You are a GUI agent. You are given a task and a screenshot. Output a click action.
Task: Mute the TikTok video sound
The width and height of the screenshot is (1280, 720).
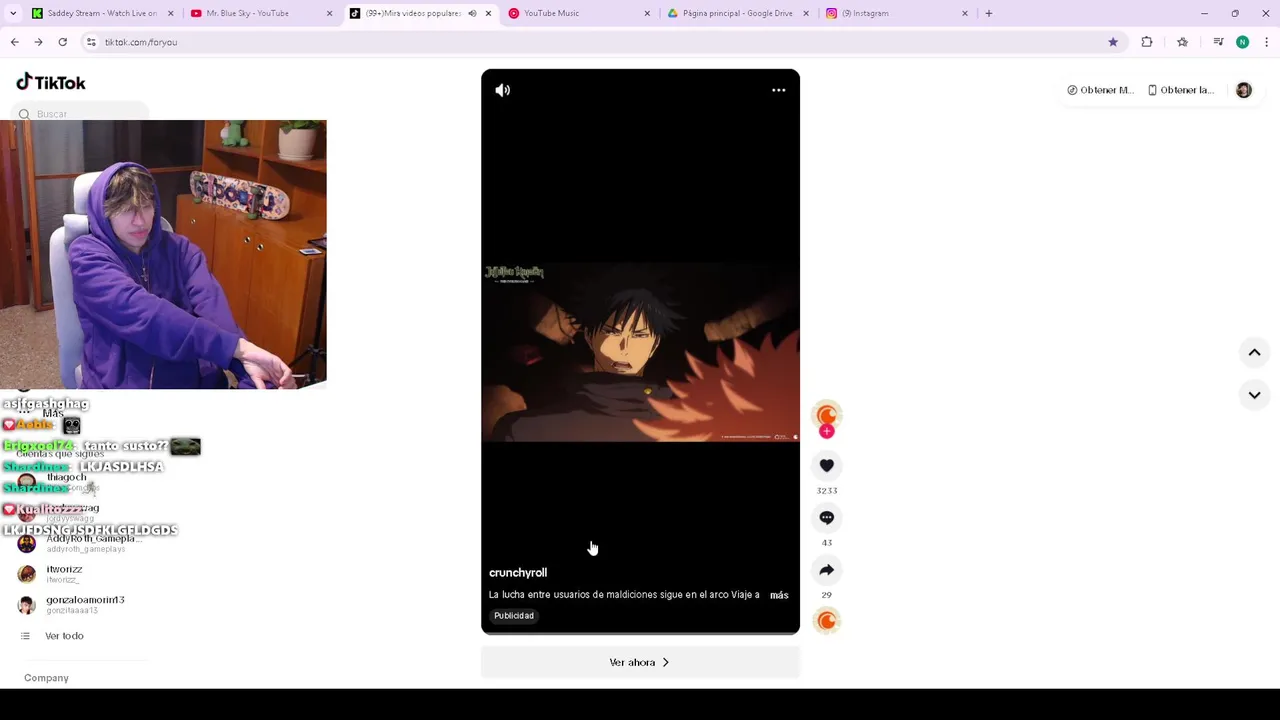[x=503, y=90]
